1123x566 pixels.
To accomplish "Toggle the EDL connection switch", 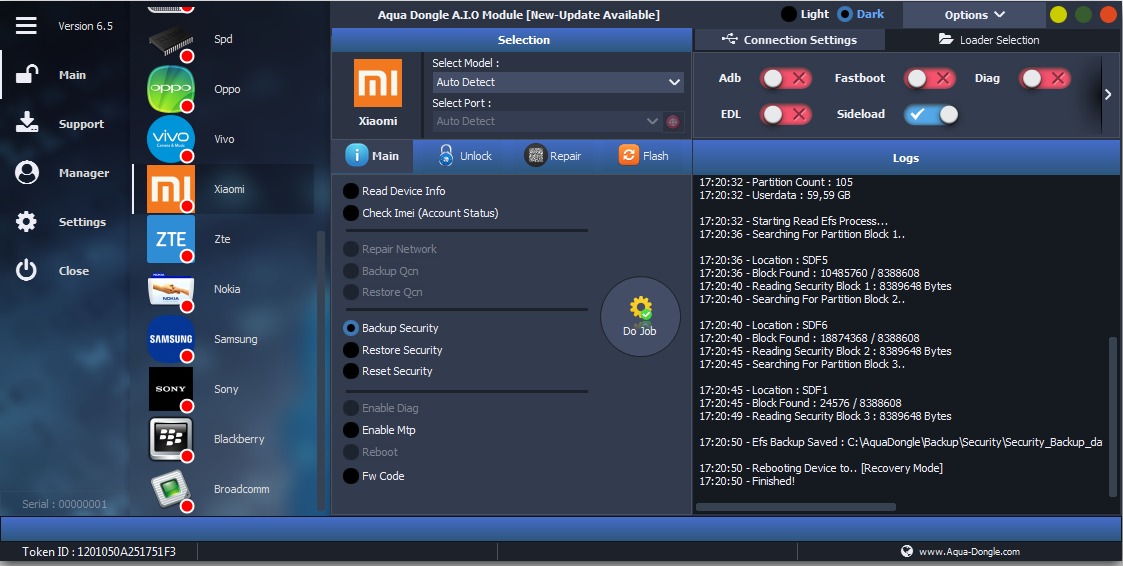I will 786,114.
